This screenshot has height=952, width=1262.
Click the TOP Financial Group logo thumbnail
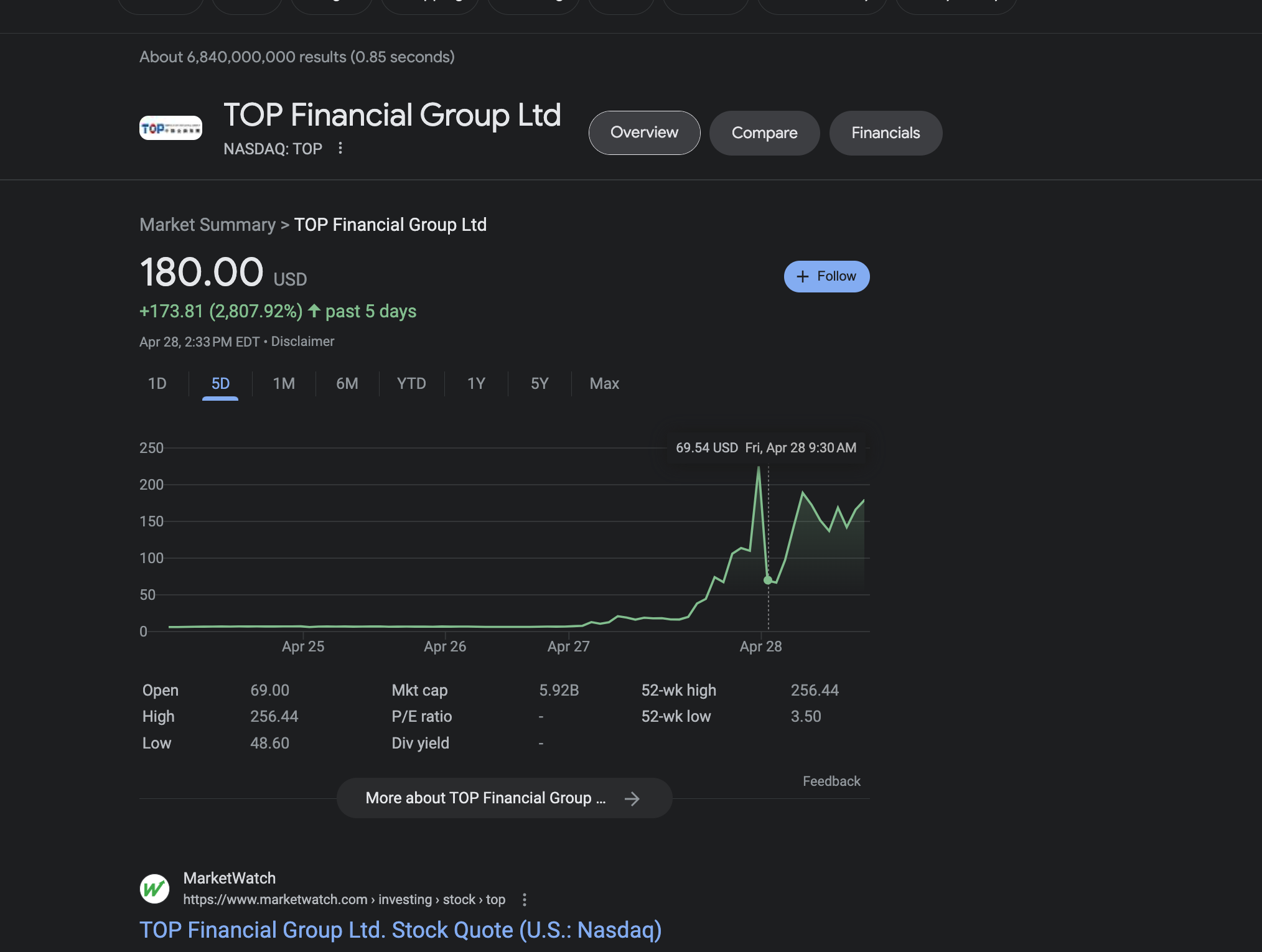click(171, 128)
